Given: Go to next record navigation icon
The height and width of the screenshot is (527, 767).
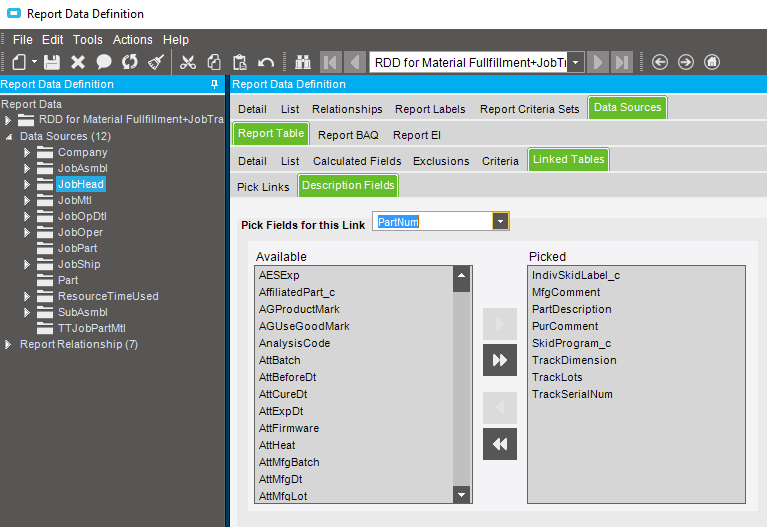Looking at the screenshot, I should [x=597, y=62].
